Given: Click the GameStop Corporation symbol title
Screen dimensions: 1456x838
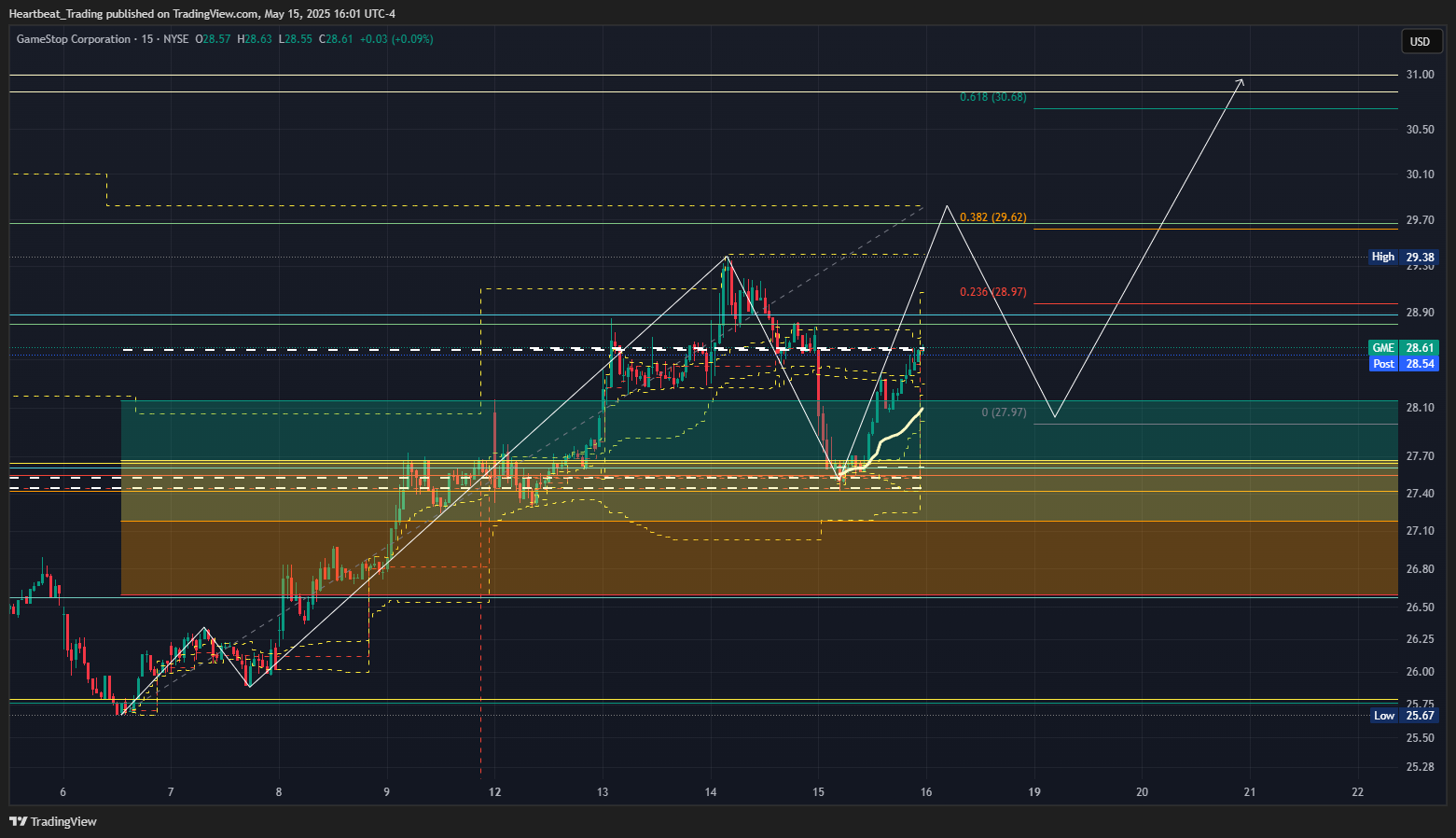Looking at the screenshot, I should point(74,39).
